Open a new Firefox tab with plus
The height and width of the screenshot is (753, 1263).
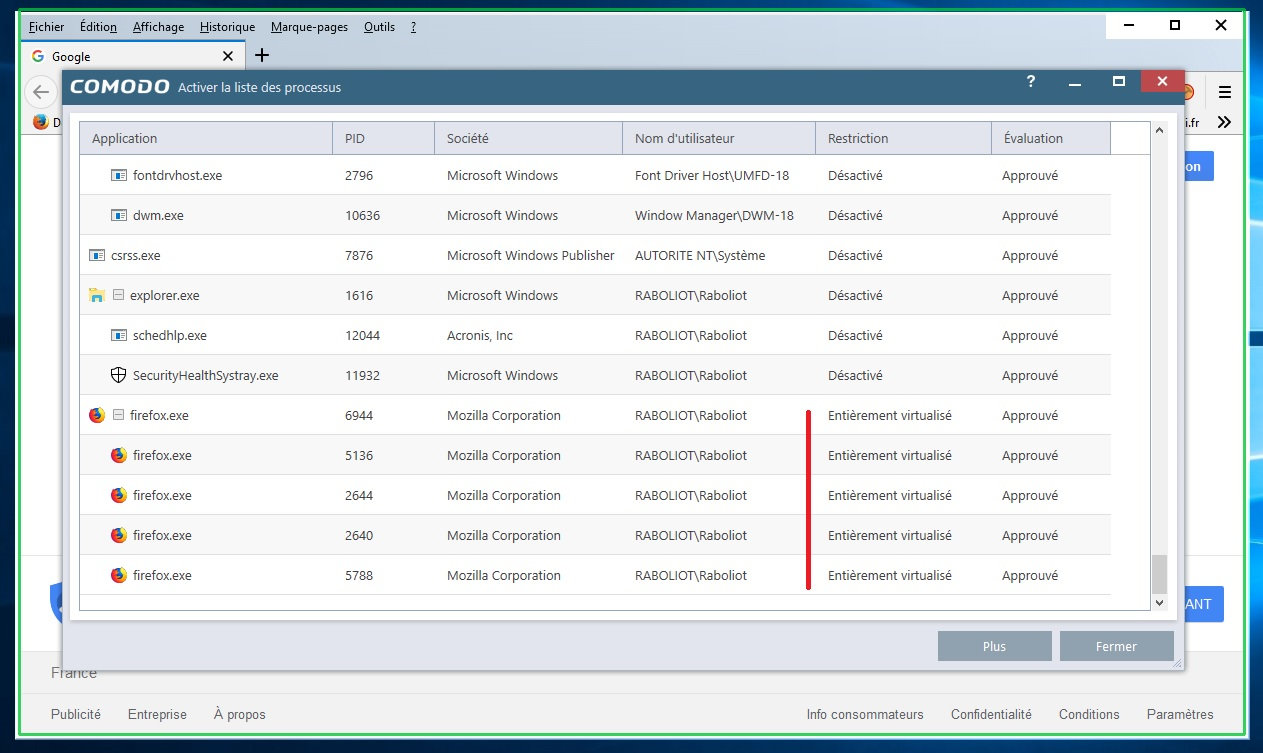[262, 56]
